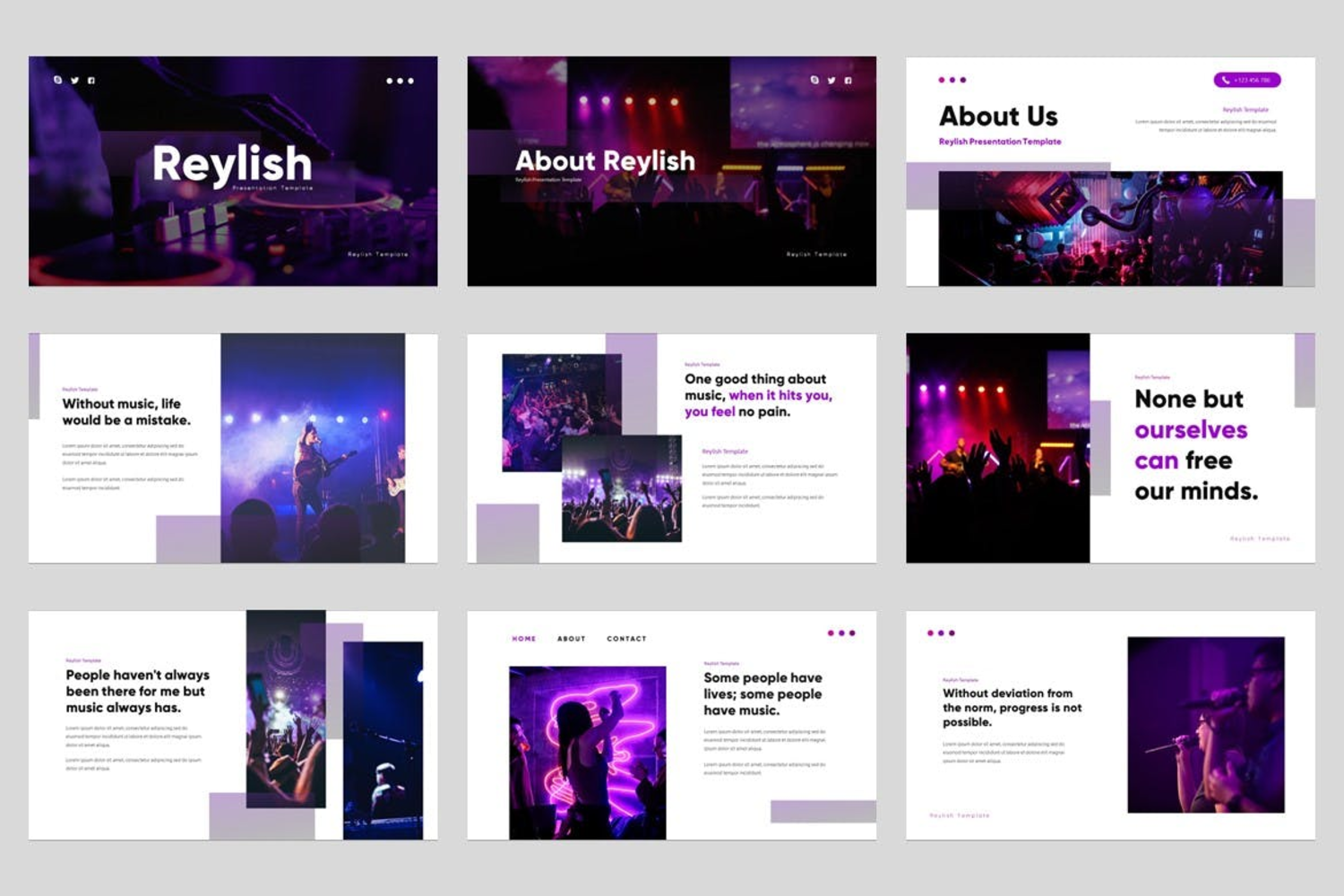The height and width of the screenshot is (896, 1344).
Task: Click the lavender rectangle beneath 'Some people have' text
Action: point(823,811)
